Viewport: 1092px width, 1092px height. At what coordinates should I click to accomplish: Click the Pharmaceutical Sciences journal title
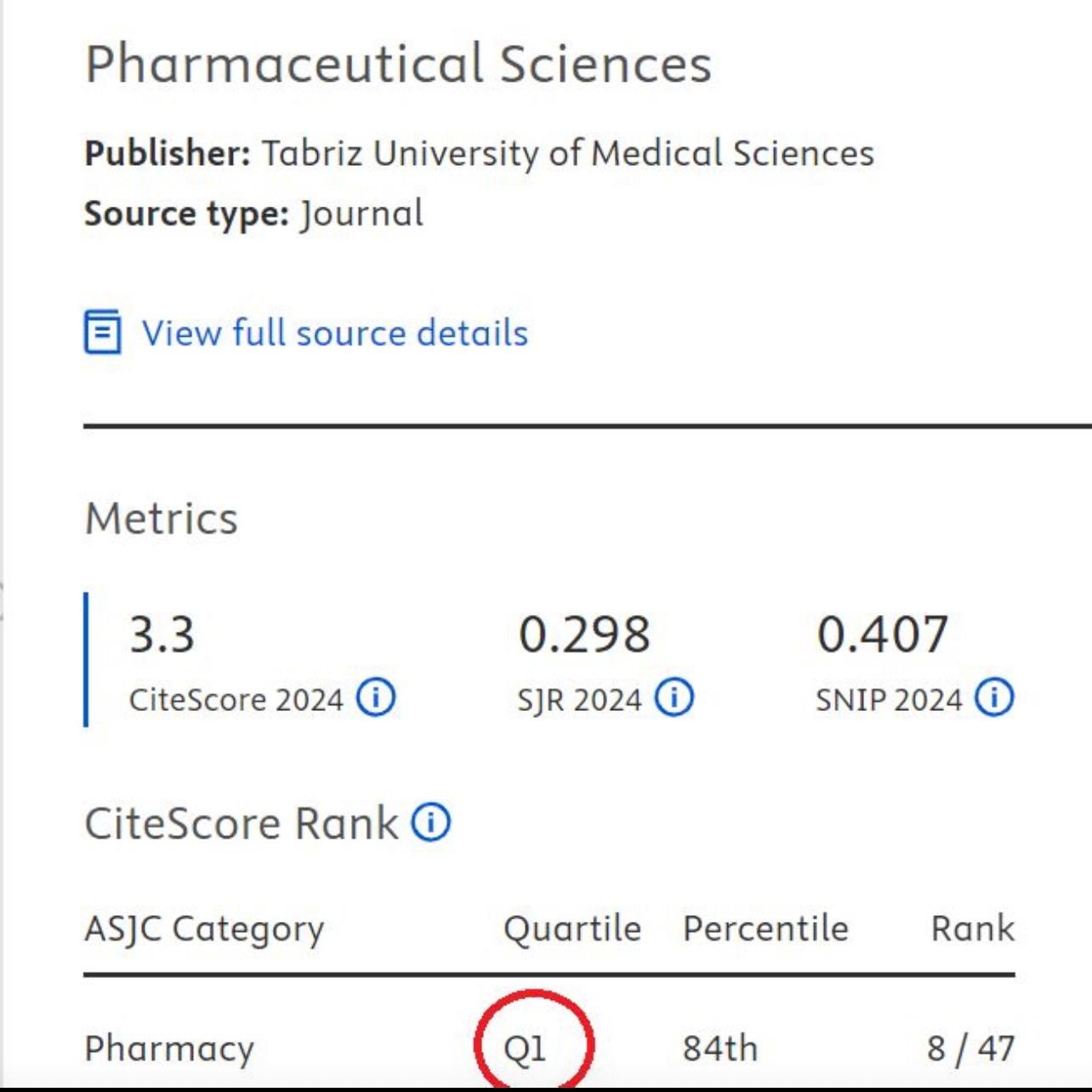coord(398,64)
